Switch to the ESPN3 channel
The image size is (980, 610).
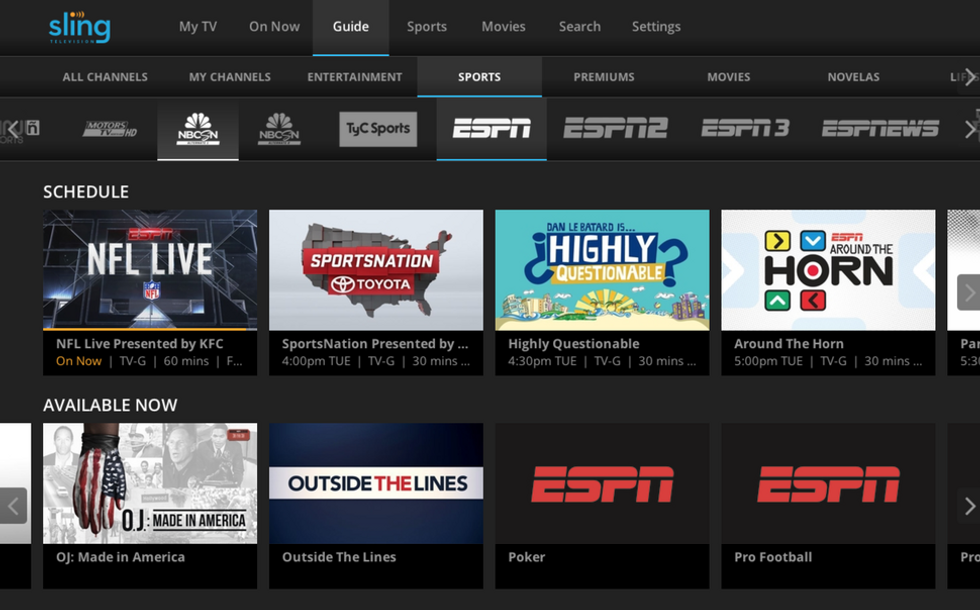tap(745, 129)
